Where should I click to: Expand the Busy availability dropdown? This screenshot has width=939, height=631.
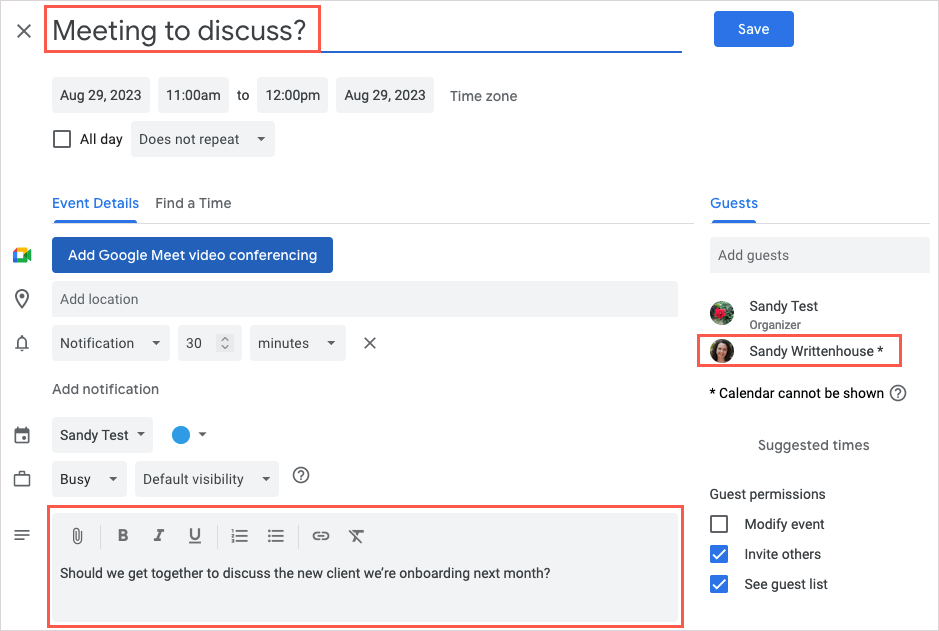pos(89,479)
